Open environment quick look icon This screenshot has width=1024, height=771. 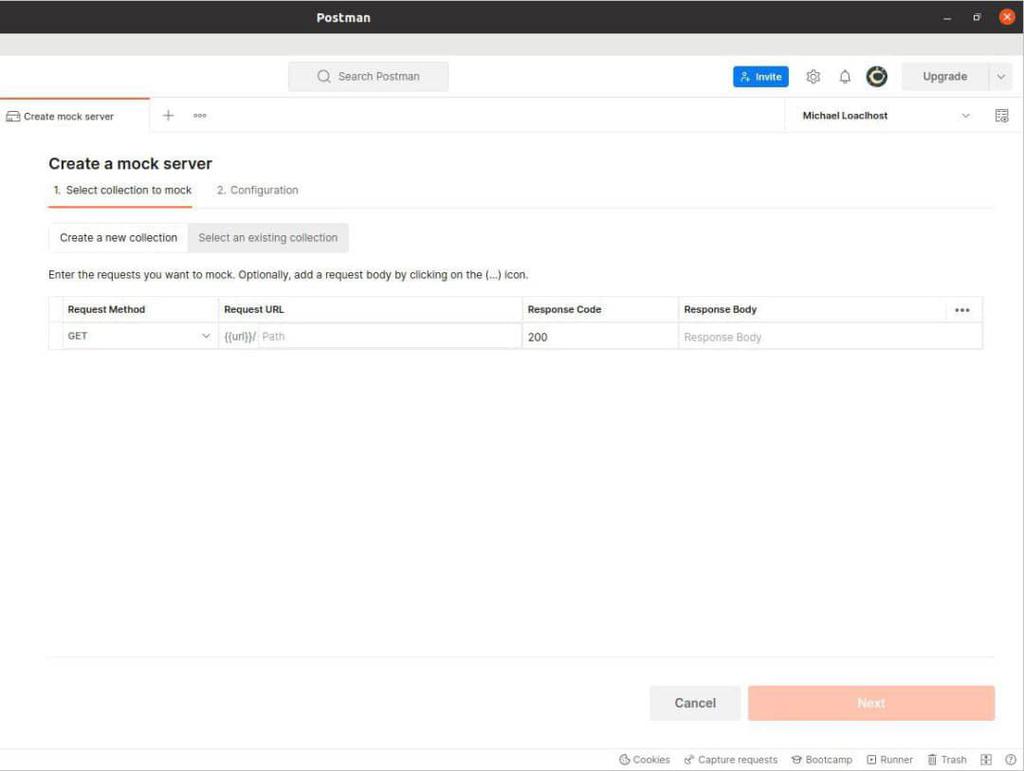(1001, 116)
